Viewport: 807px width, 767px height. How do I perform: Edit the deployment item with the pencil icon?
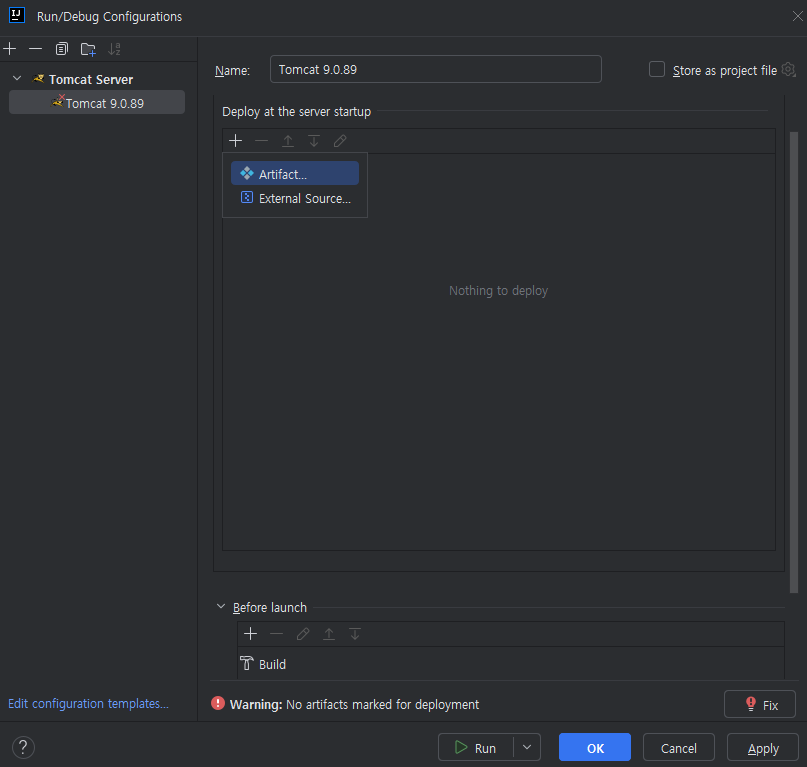coord(340,141)
